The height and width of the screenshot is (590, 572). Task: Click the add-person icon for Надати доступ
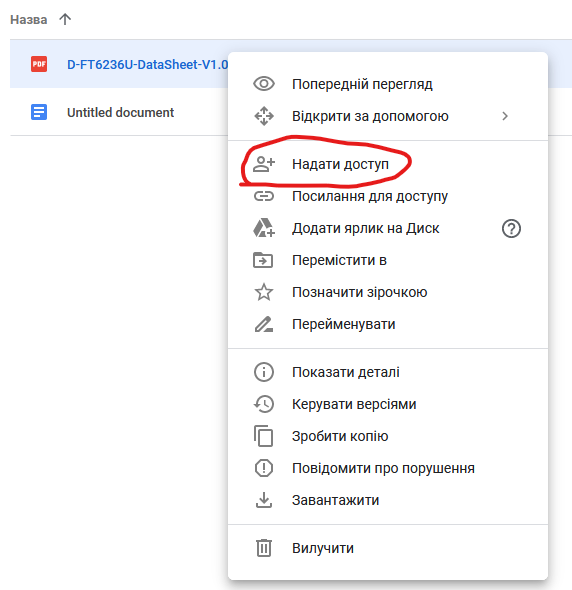(264, 164)
